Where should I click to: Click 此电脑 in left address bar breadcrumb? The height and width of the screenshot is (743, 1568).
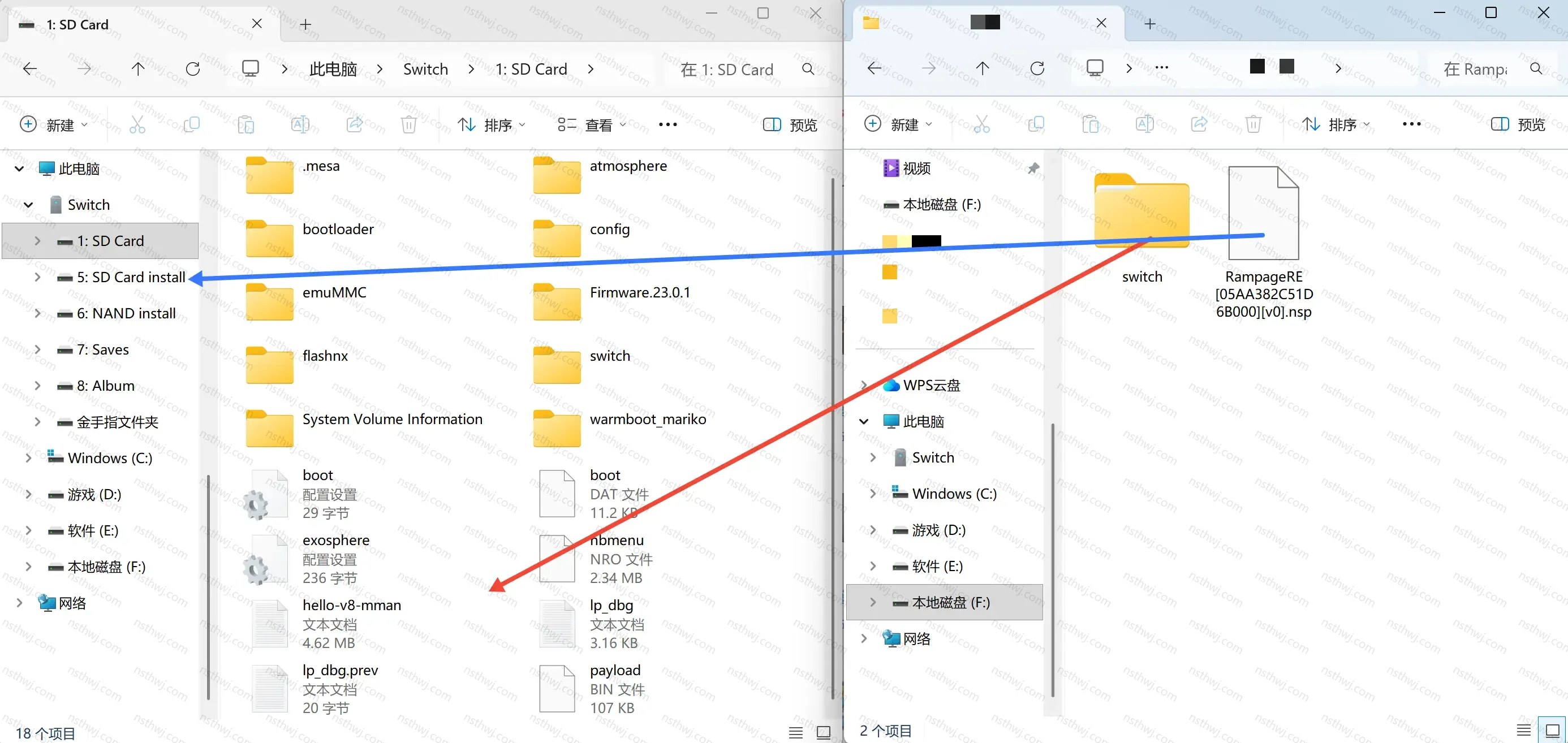pyautogui.click(x=333, y=69)
